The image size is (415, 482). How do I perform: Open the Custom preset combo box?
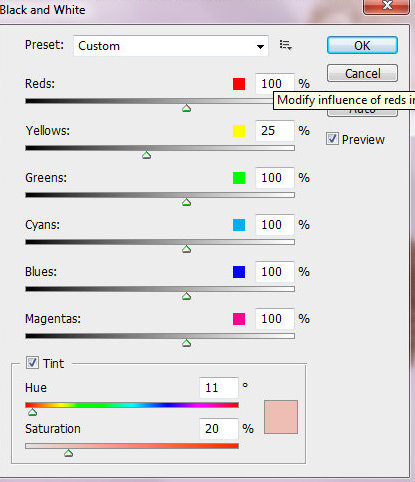171,46
